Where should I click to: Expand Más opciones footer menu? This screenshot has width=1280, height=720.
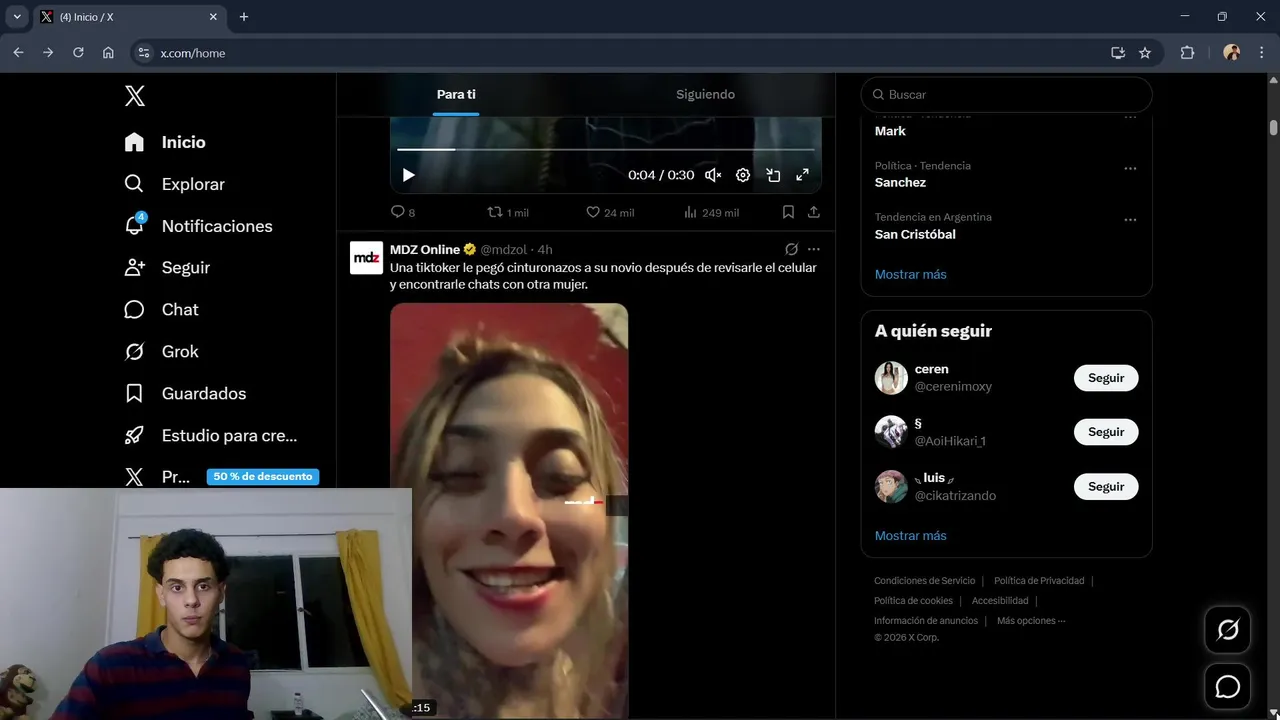[1031, 621]
